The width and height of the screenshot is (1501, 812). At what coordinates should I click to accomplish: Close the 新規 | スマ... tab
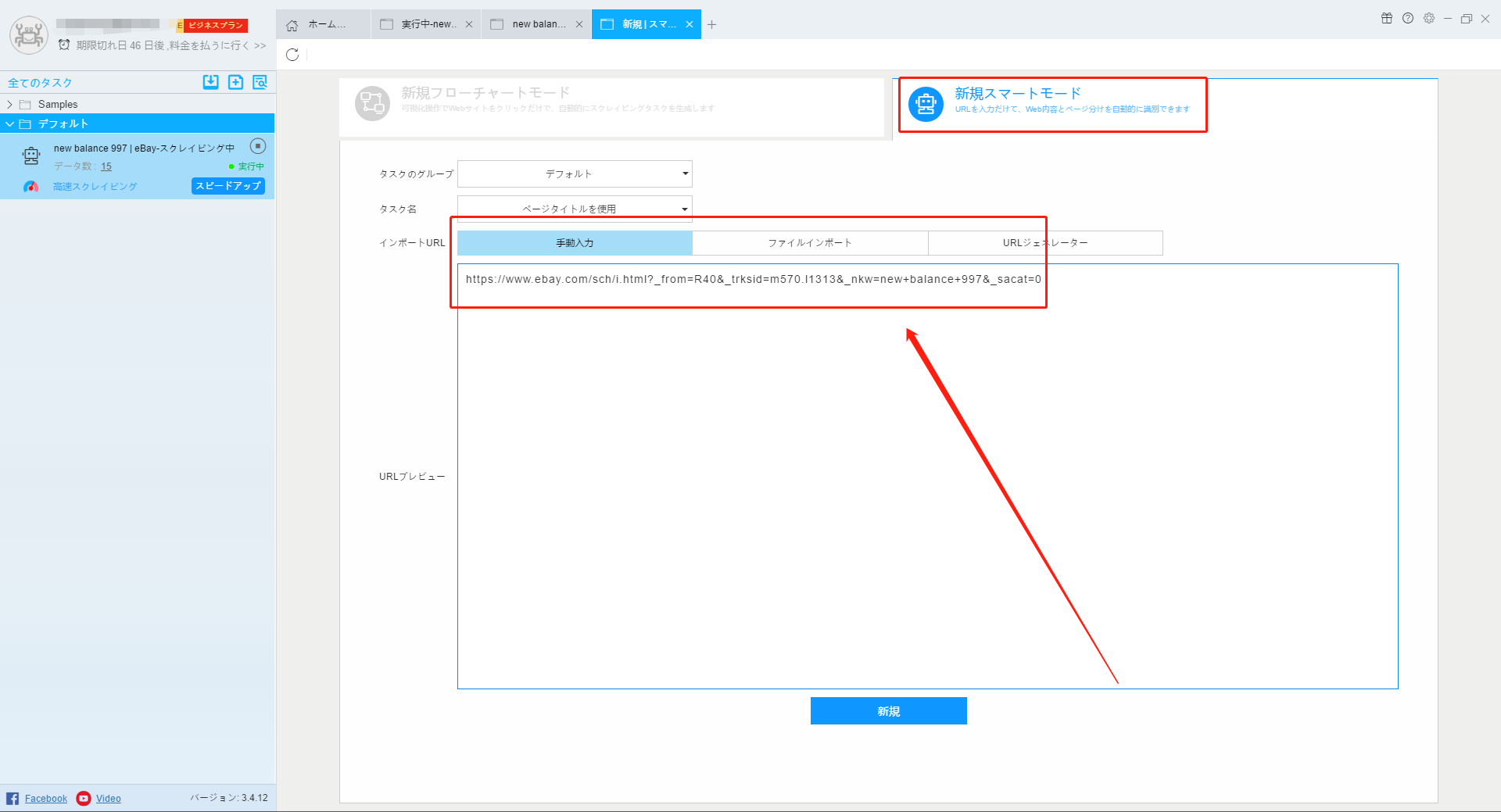point(690,24)
